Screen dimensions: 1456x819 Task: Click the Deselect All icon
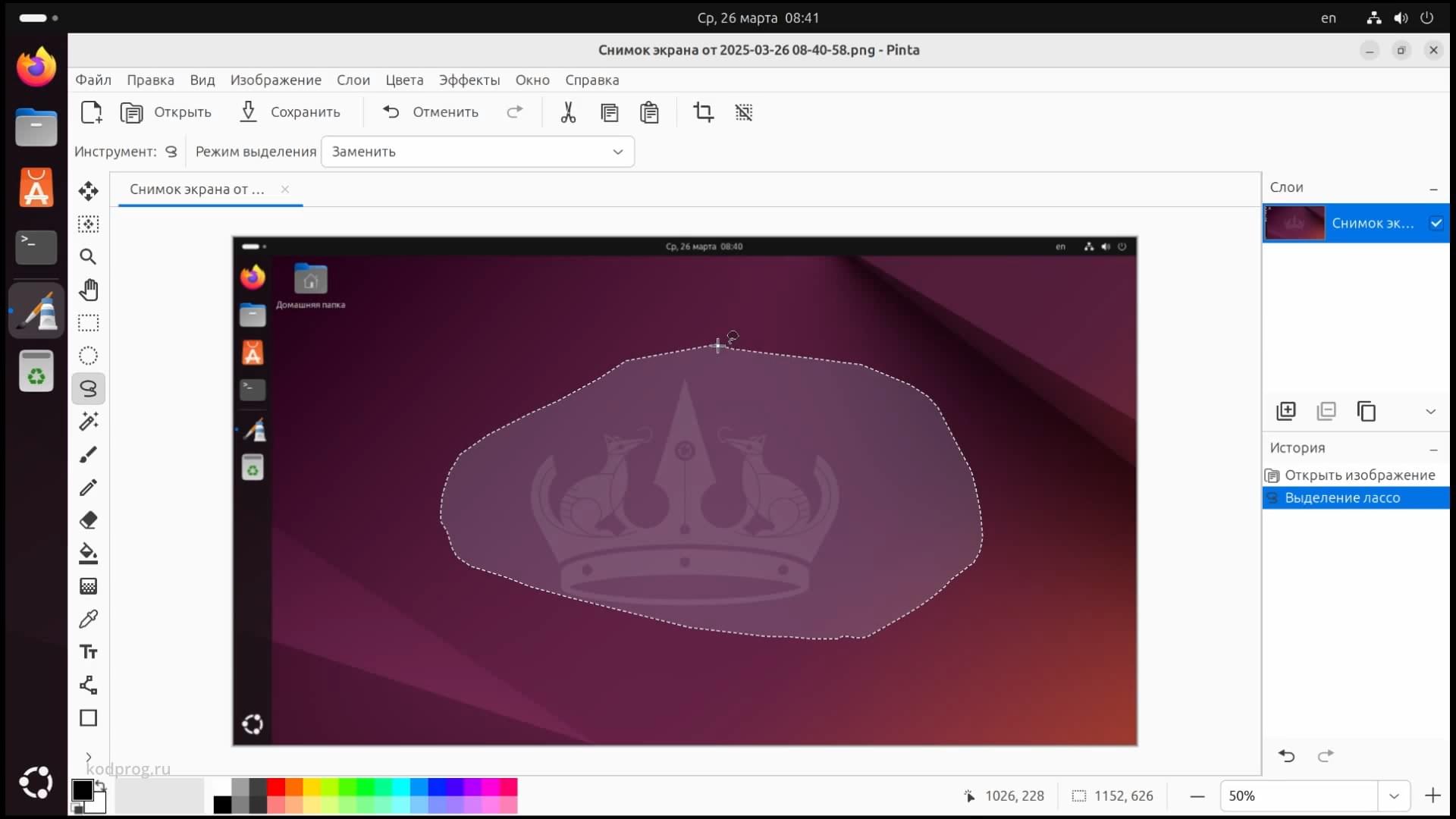coord(744,112)
